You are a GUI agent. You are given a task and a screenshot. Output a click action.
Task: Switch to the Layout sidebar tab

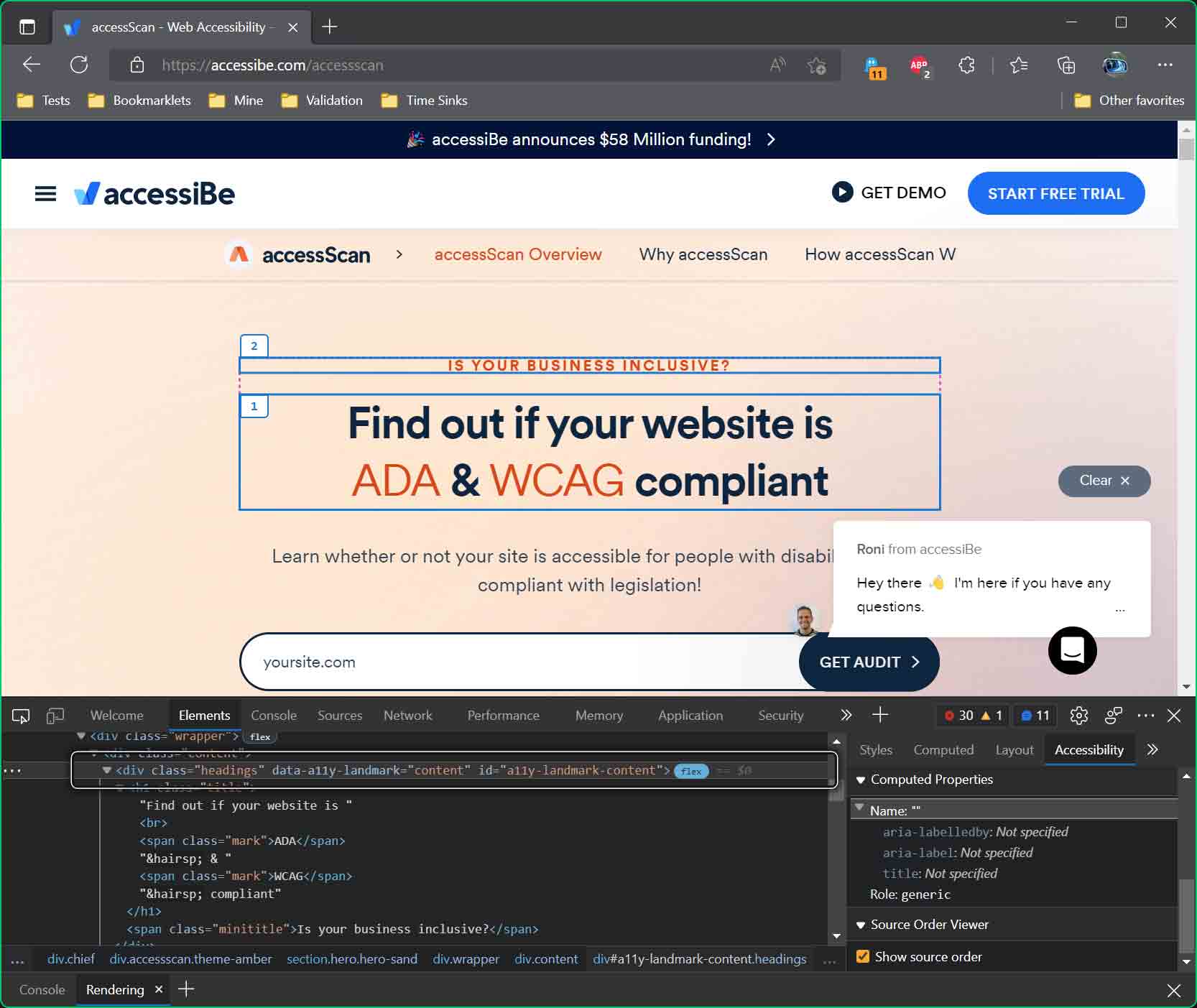coord(1015,750)
